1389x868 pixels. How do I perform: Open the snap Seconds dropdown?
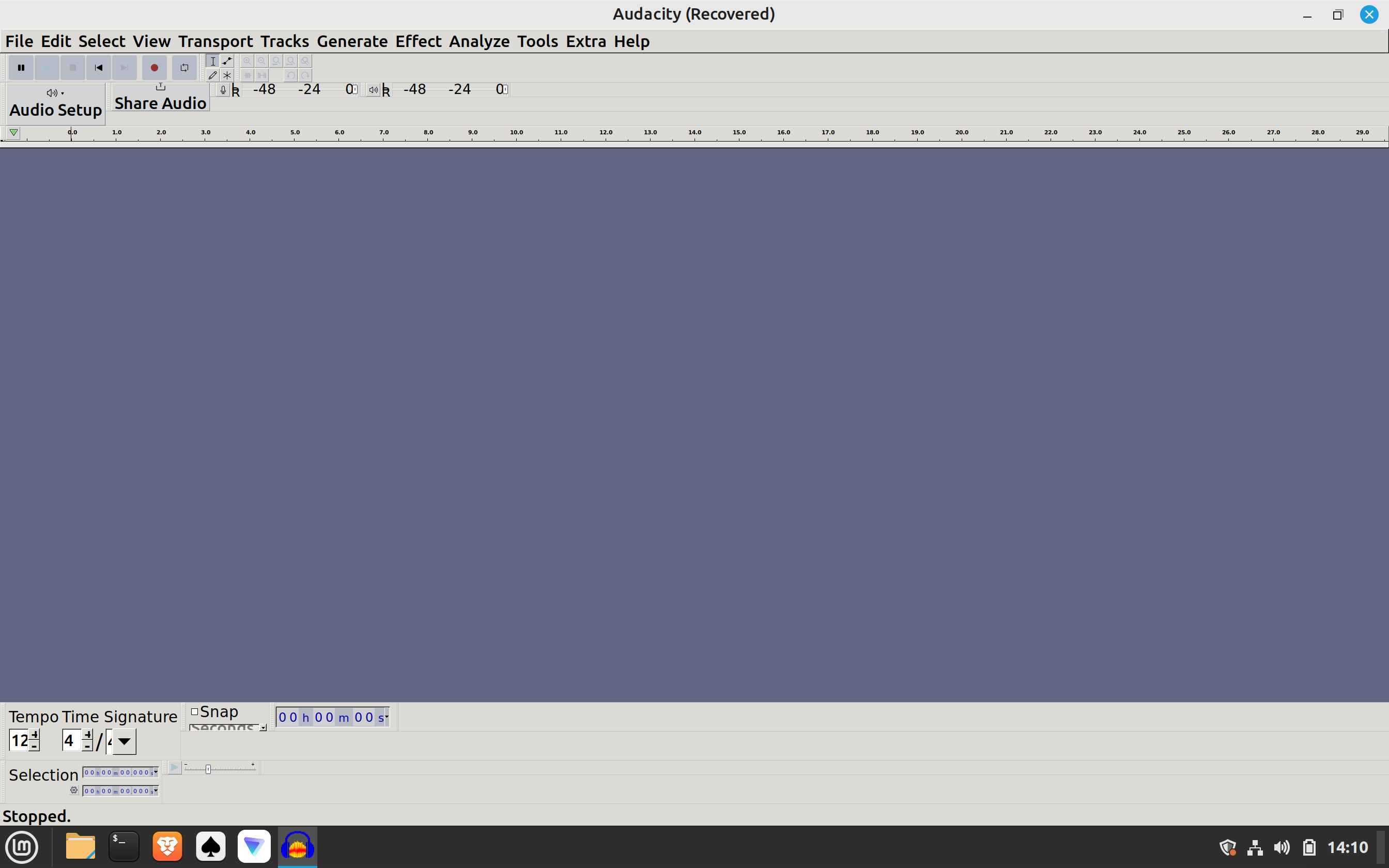[x=263, y=727]
